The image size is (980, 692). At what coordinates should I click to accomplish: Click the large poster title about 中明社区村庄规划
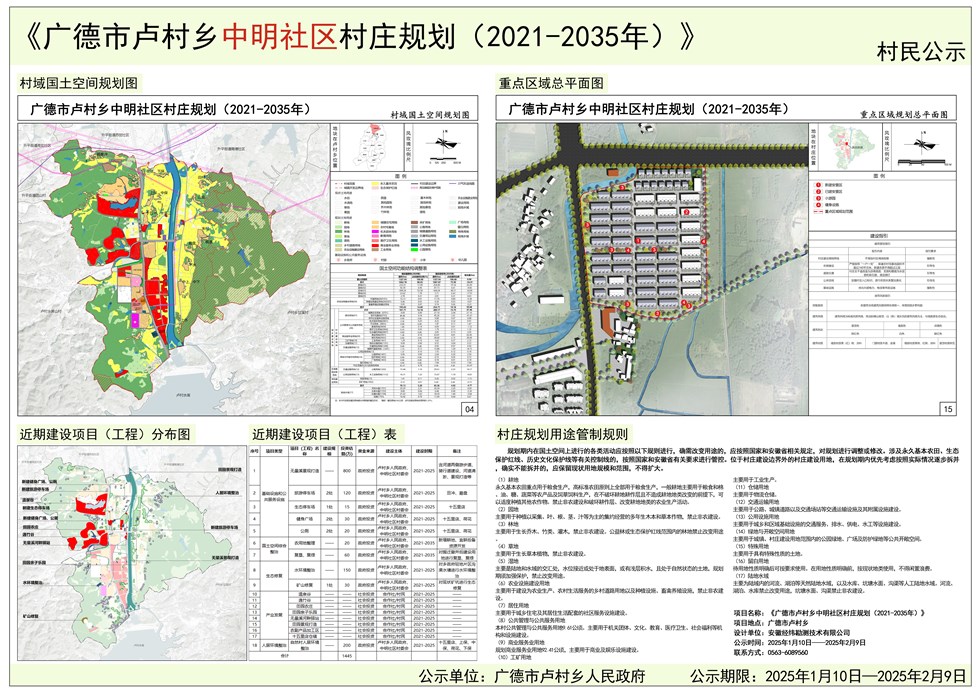pos(361,37)
